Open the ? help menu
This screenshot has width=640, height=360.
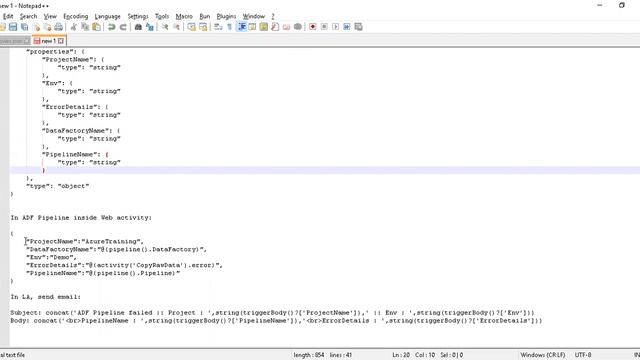[273, 16]
